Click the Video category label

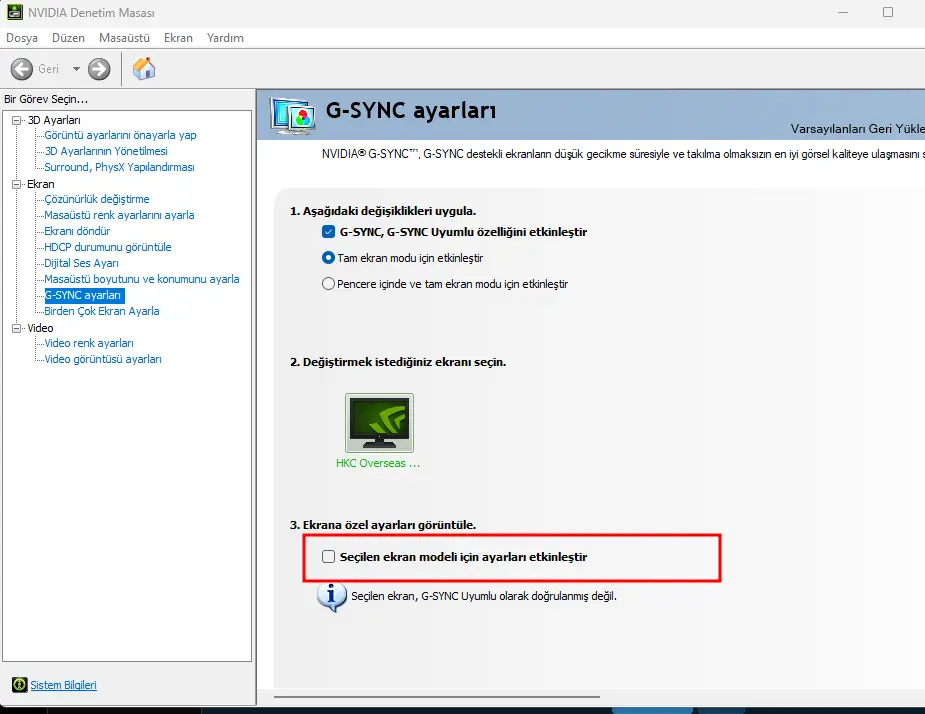click(40, 328)
